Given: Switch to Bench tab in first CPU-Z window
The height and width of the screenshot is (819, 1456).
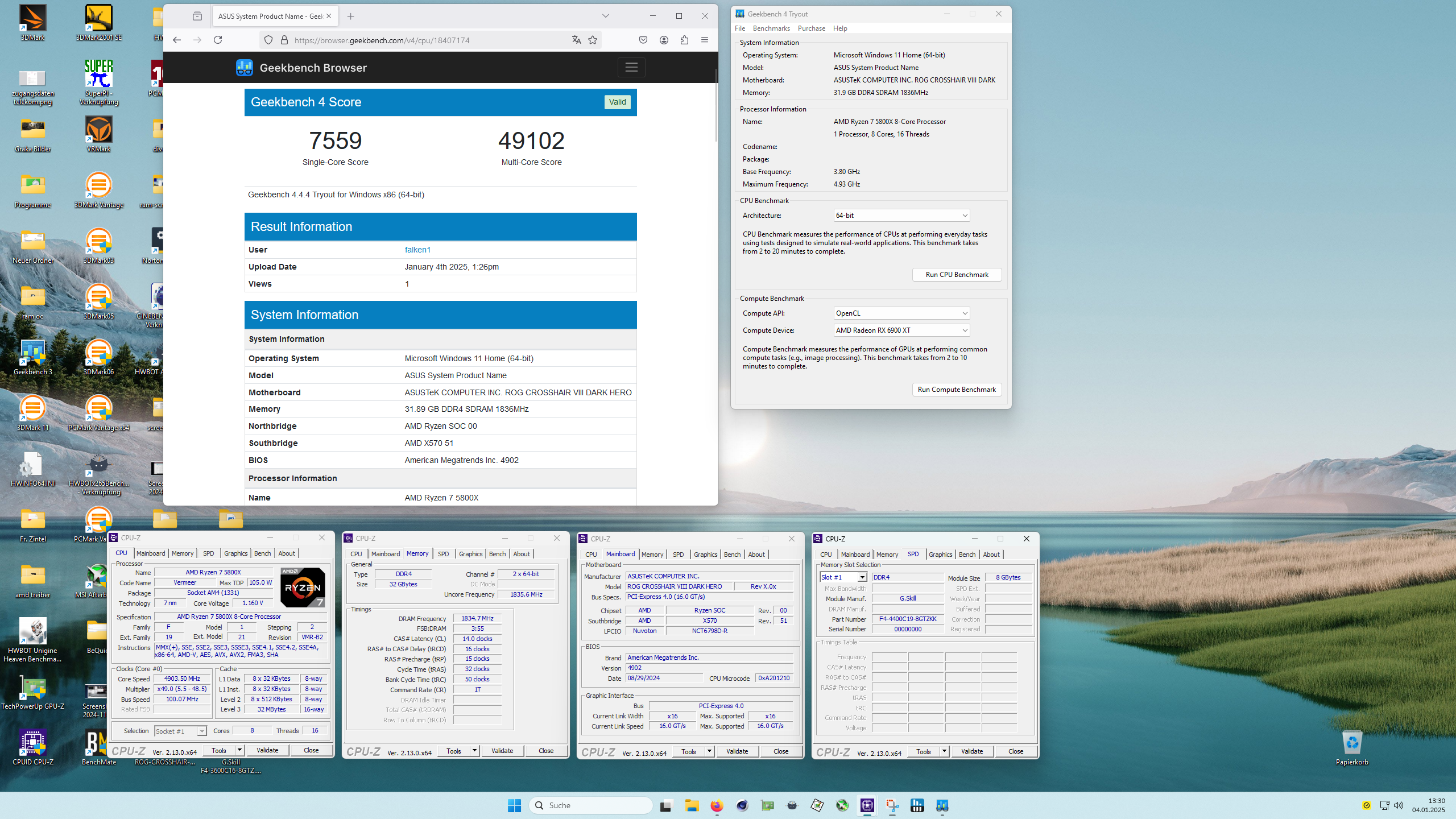Looking at the screenshot, I should coord(262,553).
